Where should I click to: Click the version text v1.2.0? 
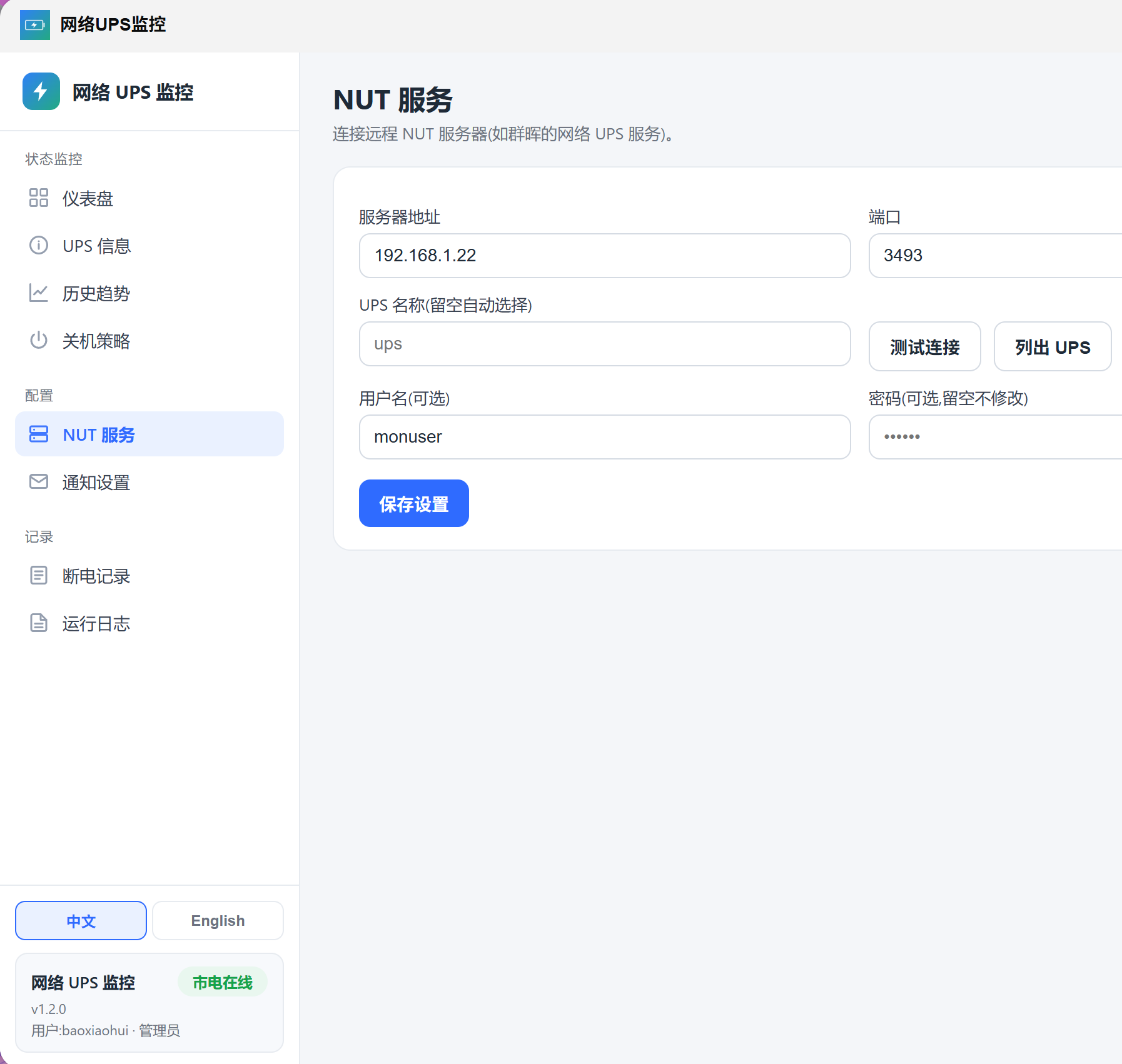tap(49, 1009)
